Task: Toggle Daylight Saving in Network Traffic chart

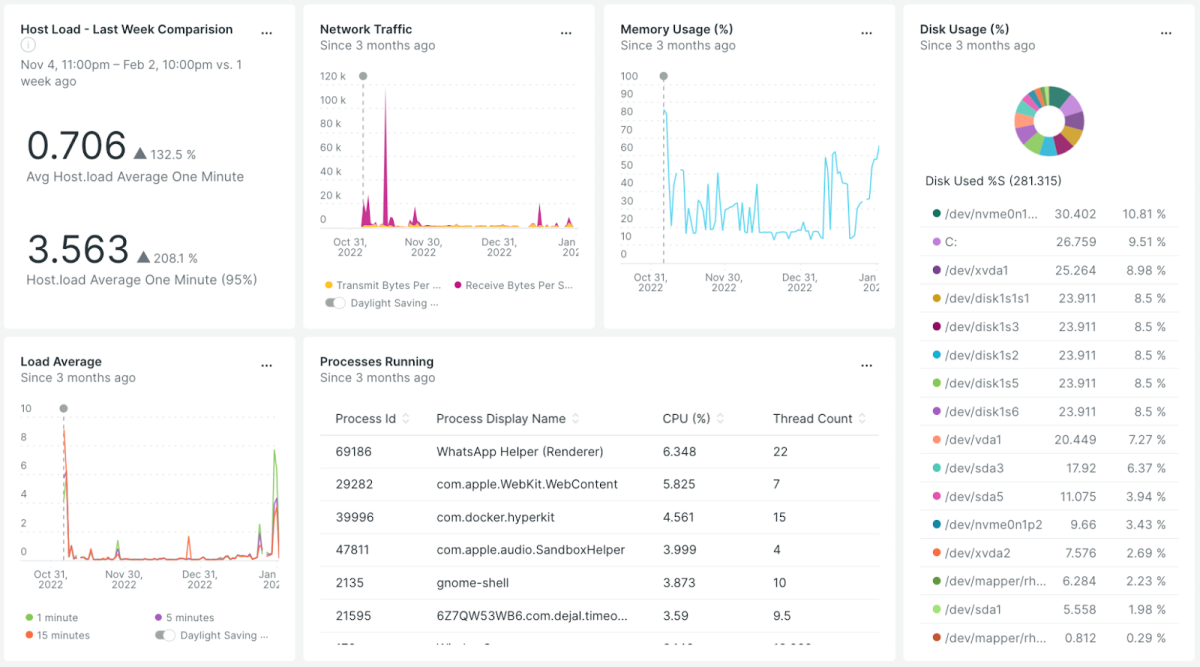Action: pyautogui.click(x=335, y=303)
